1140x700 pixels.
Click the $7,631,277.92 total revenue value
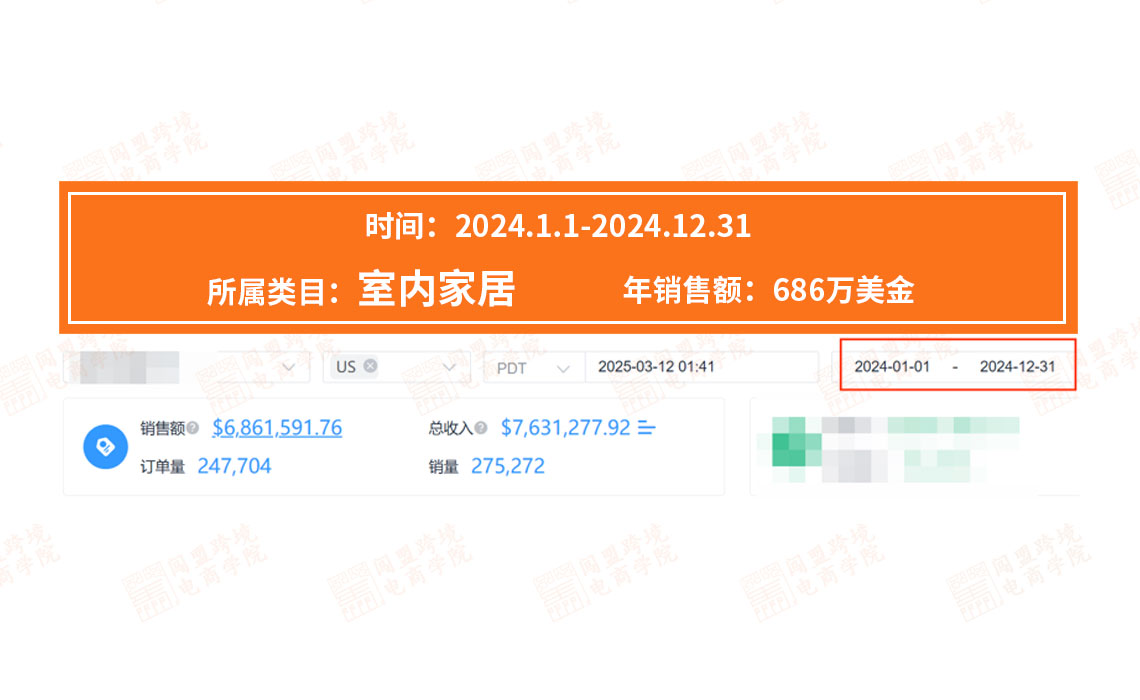pos(565,428)
